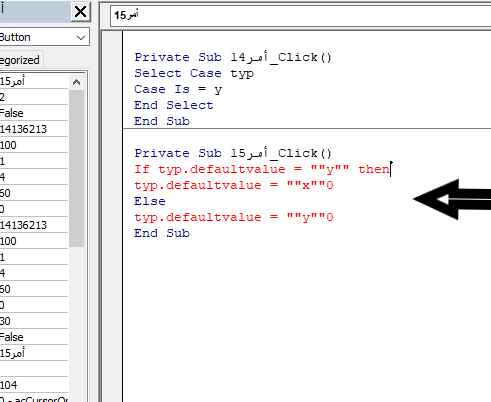Click the code window margin indicator bar

click(112, 217)
